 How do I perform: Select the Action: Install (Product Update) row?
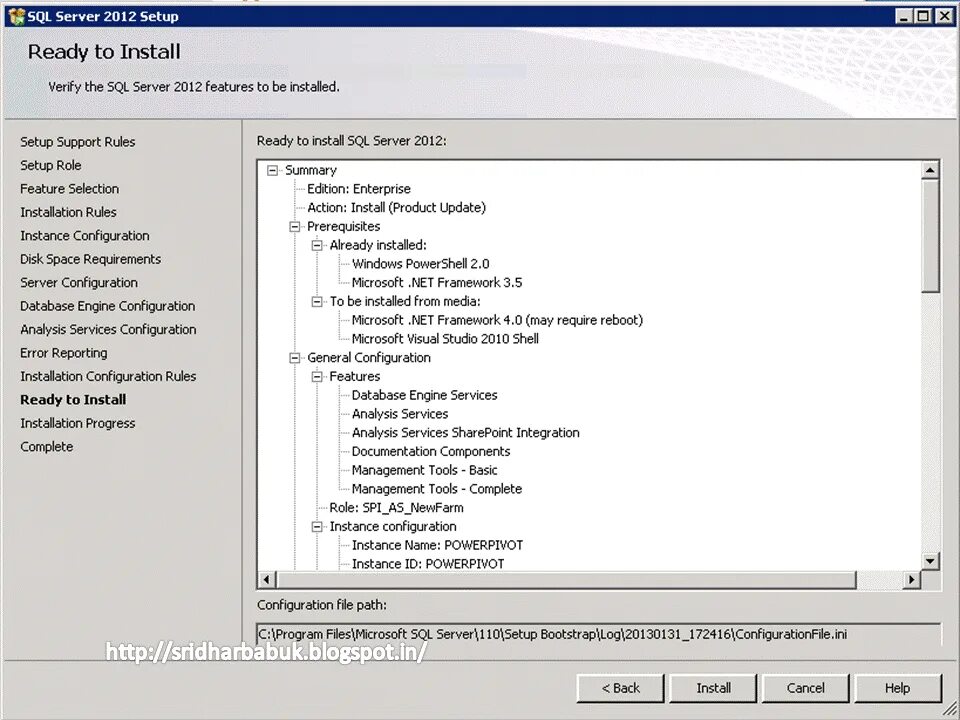tap(396, 208)
